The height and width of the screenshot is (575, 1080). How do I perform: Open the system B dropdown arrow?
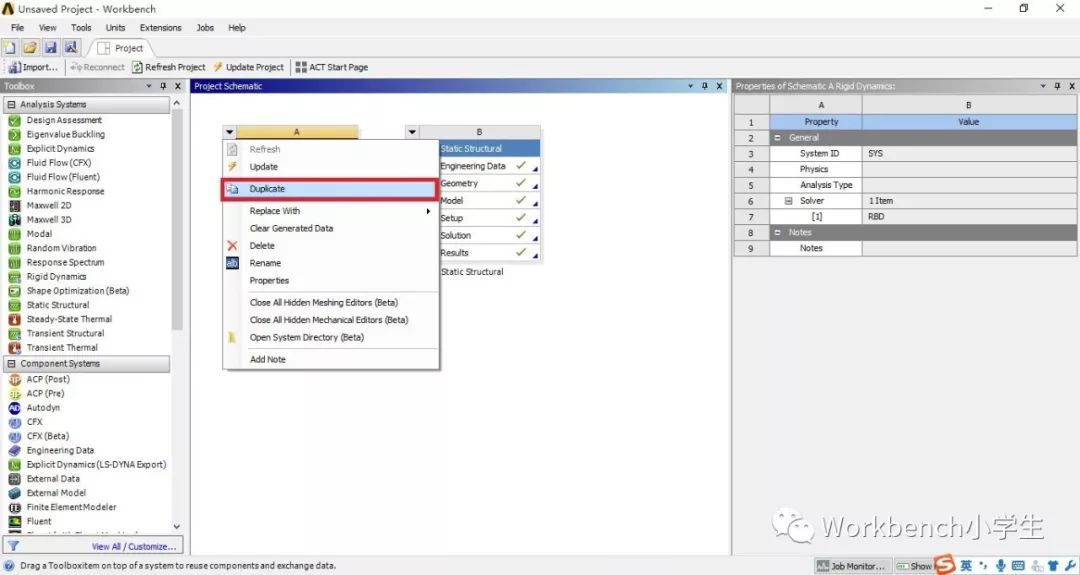(x=412, y=132)
